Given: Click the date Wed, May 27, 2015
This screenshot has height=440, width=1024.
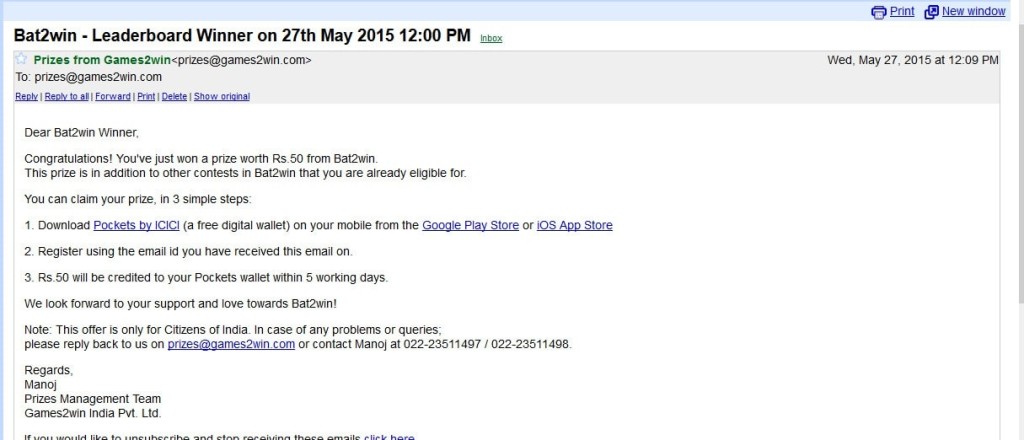Looking at the screenshot, I should pyautogui.click(x=912, y=60).
